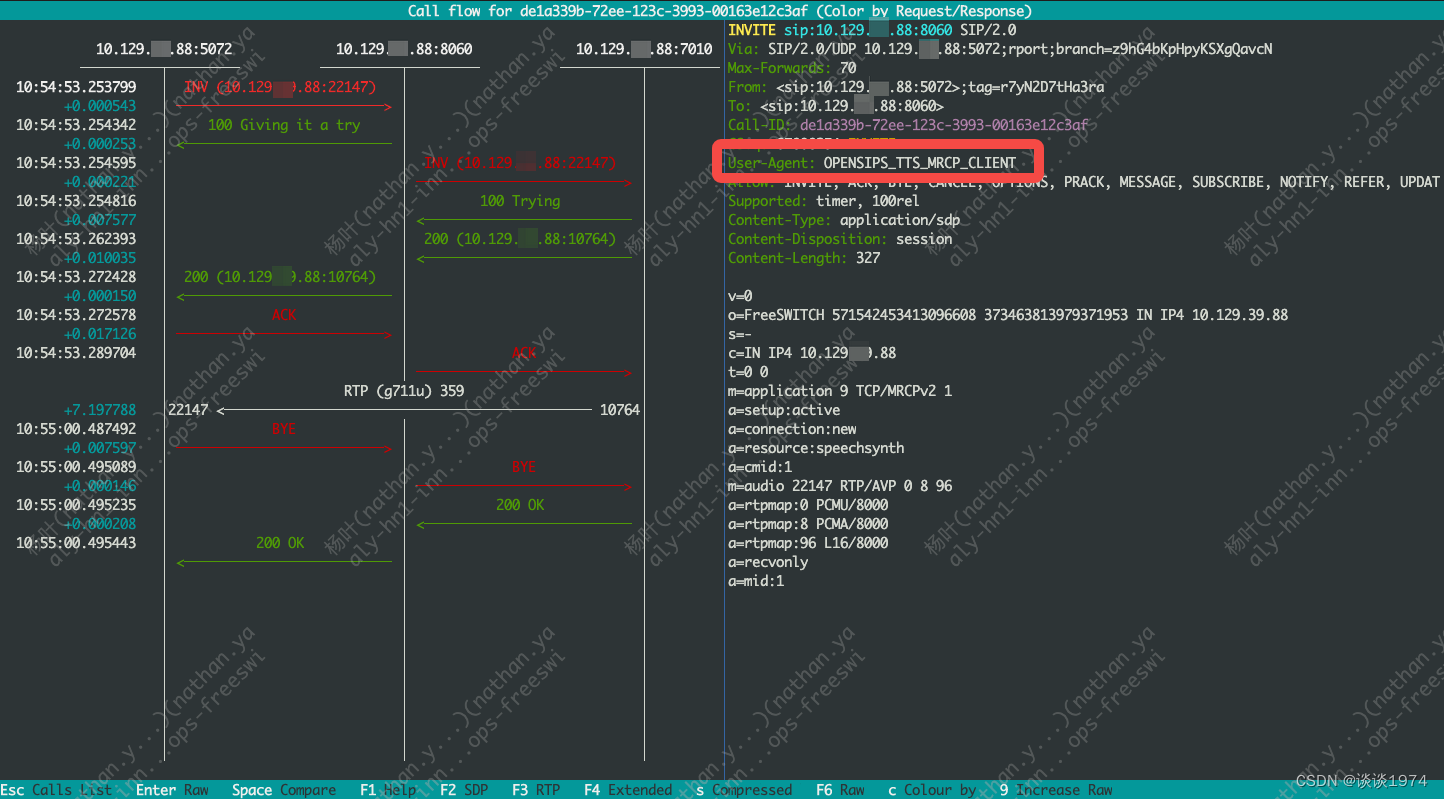Click the 'Via: SIP/2.0/UDP' header line
1444x799 pixels.
(x=1000, y=49)
